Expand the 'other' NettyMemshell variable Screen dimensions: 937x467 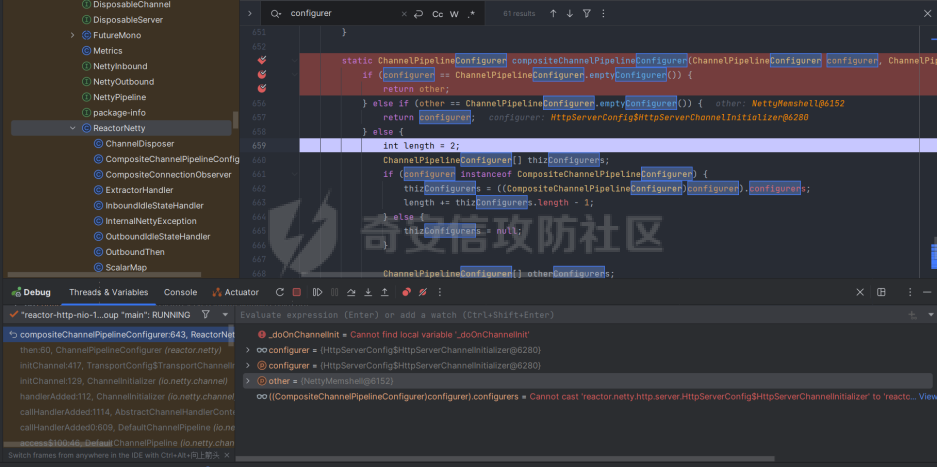pyautogui.click(x=249, y=381)
